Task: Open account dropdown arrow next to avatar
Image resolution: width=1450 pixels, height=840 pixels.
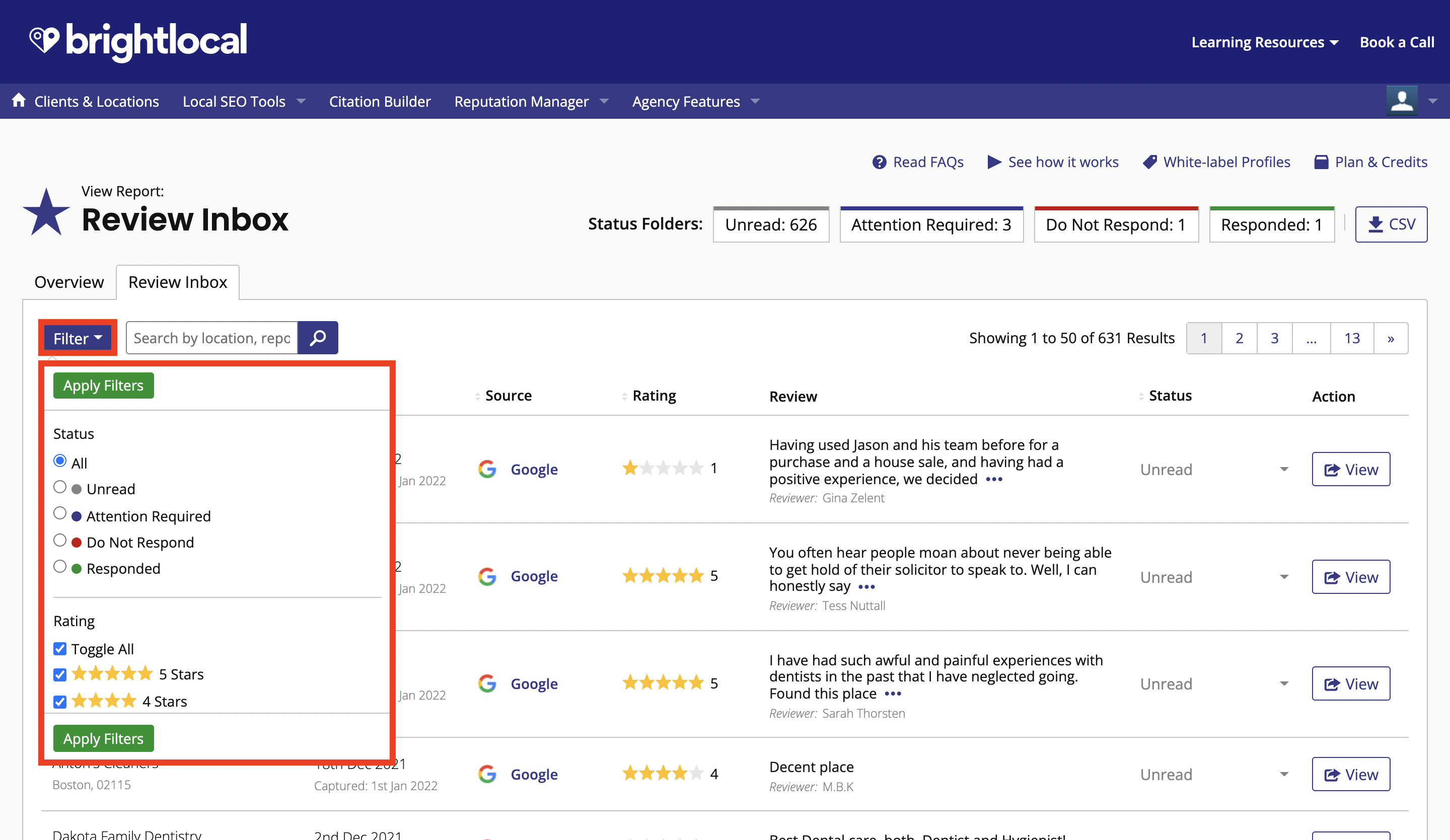Action: (x=1433, y=101)
